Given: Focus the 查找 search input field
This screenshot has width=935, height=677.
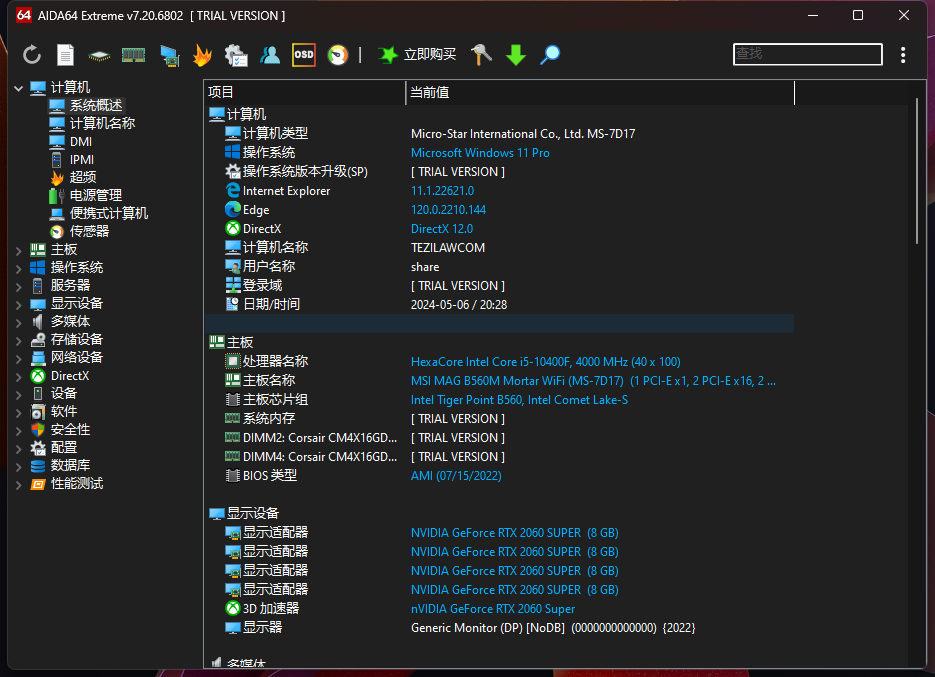Looking at the screenshot, I should tap(807, 54).
